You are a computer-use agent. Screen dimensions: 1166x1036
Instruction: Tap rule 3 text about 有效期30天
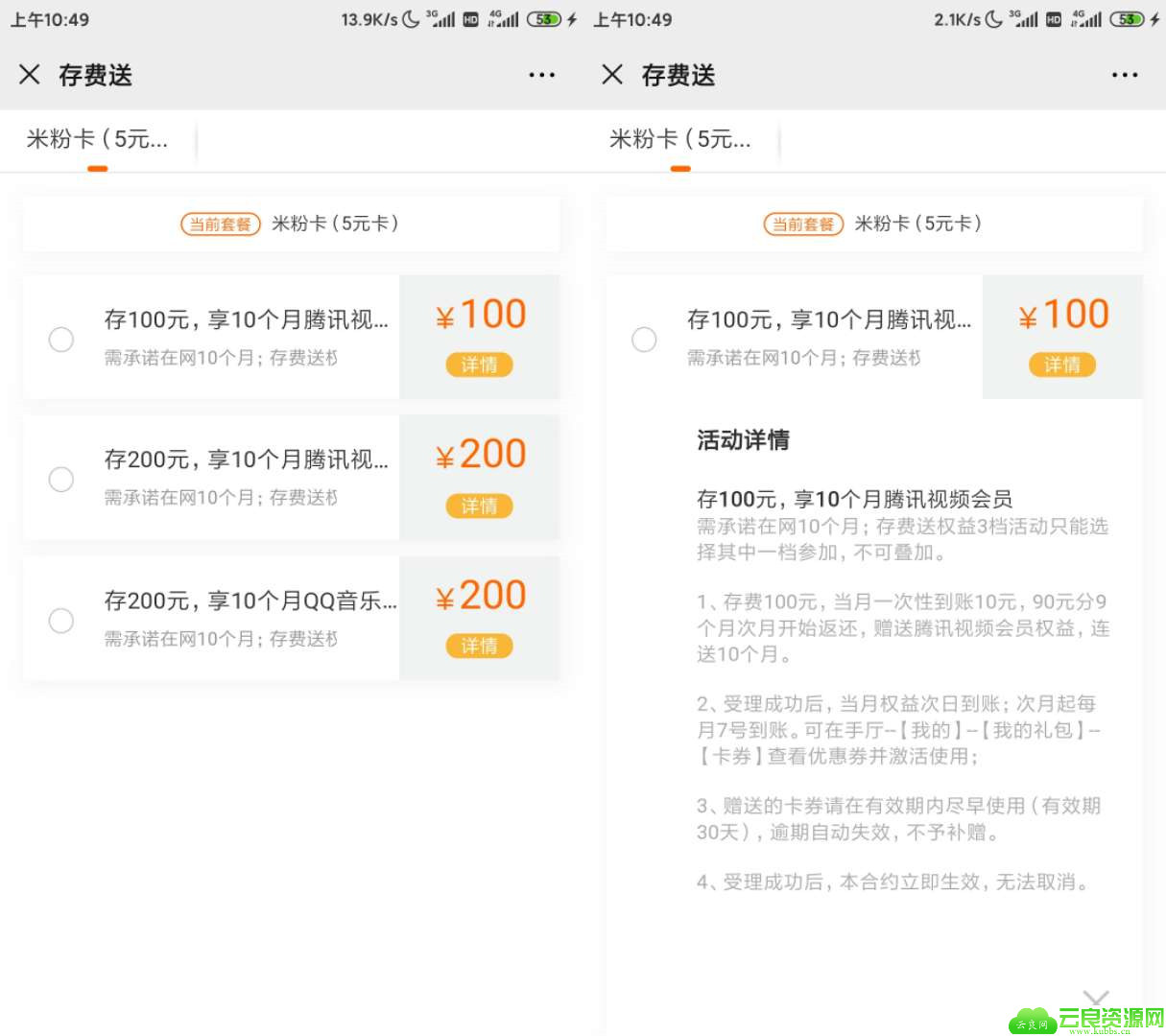coord(899,818)
